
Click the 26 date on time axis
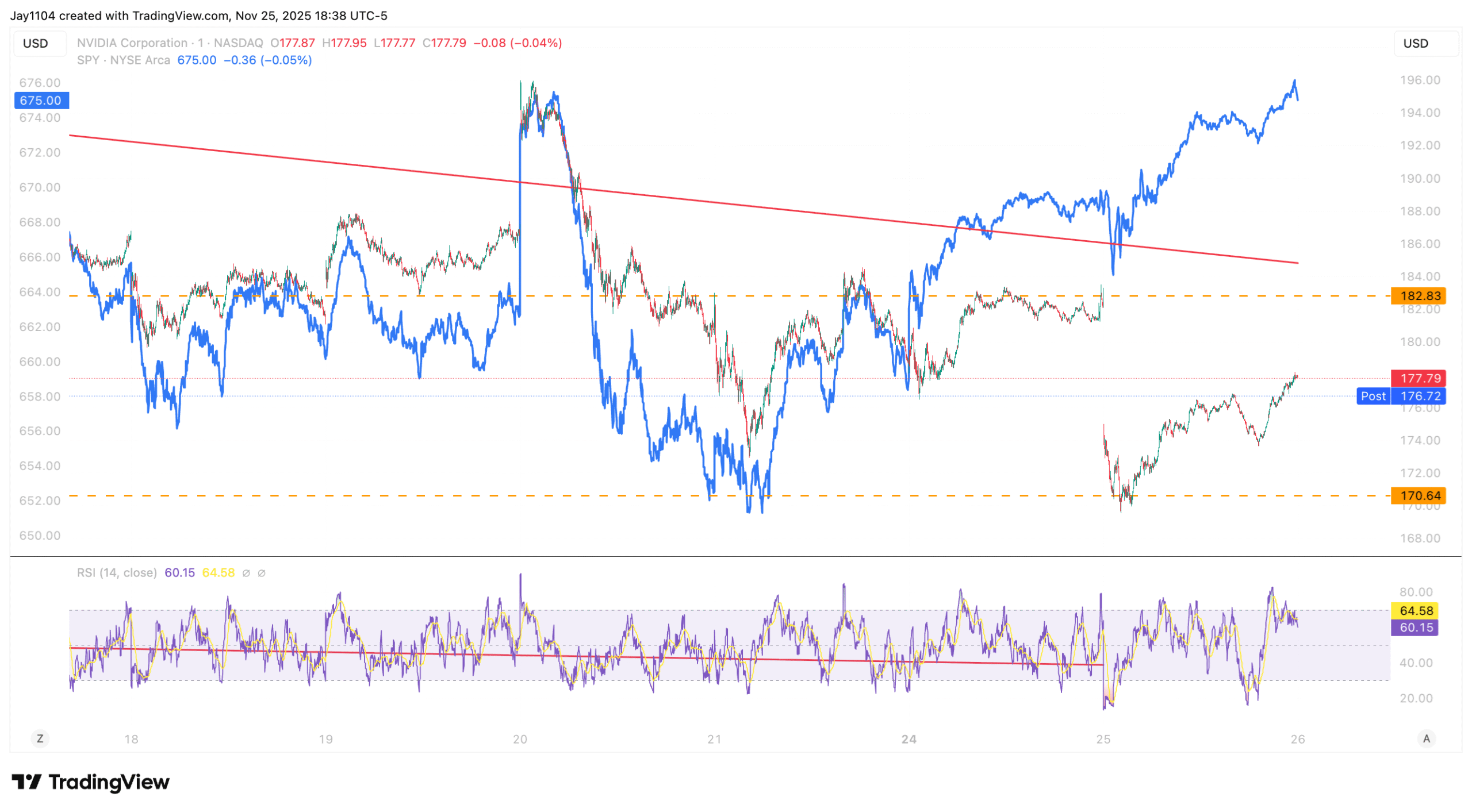pyautogui.click(x=1297, y=739)
